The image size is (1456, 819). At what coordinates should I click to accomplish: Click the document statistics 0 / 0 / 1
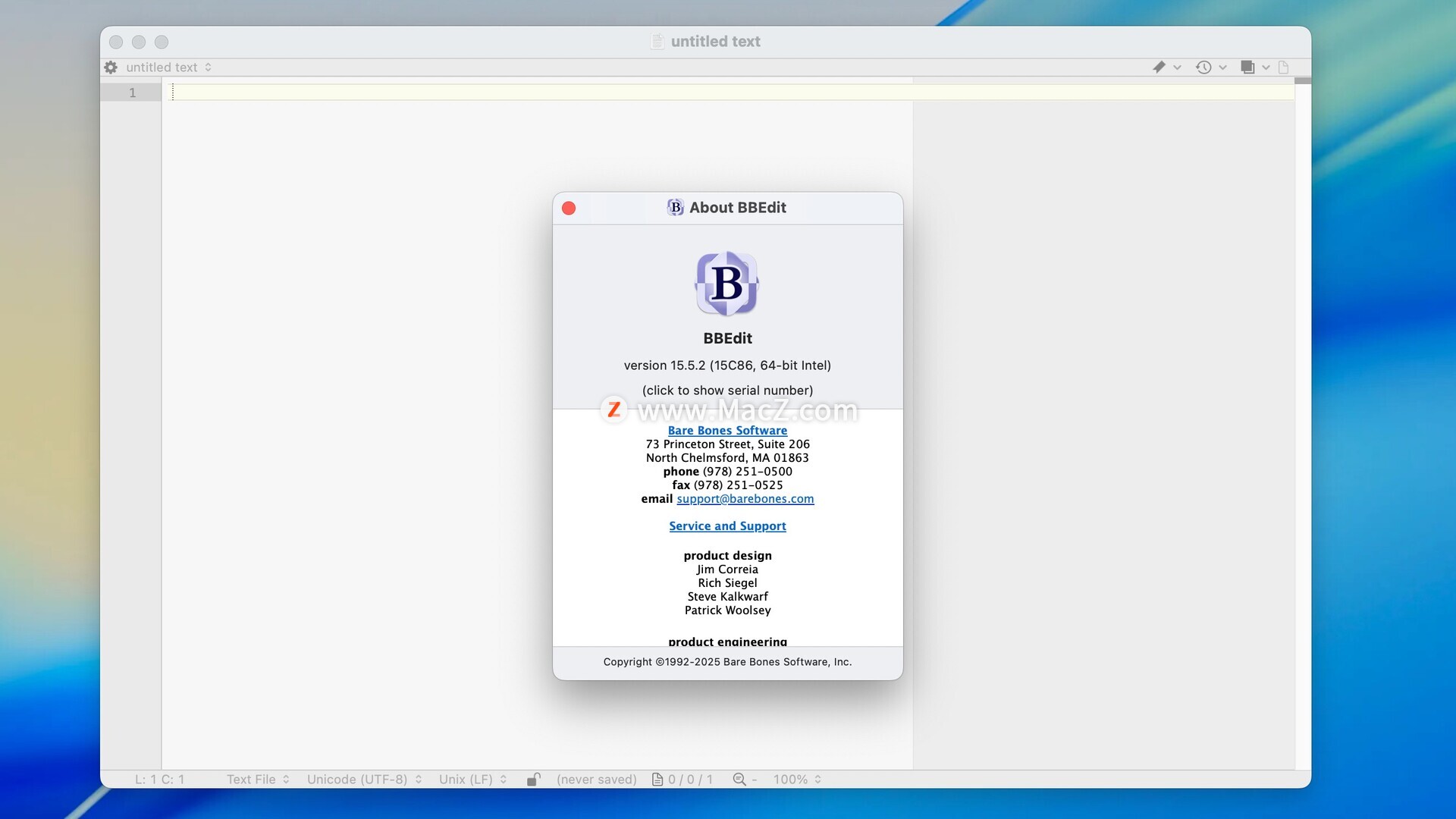(682, 780)
